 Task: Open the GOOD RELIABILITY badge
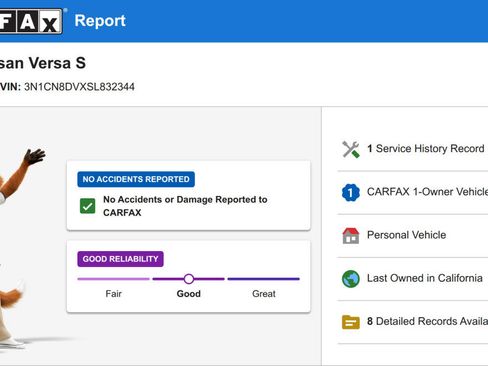tap(120, 259)
